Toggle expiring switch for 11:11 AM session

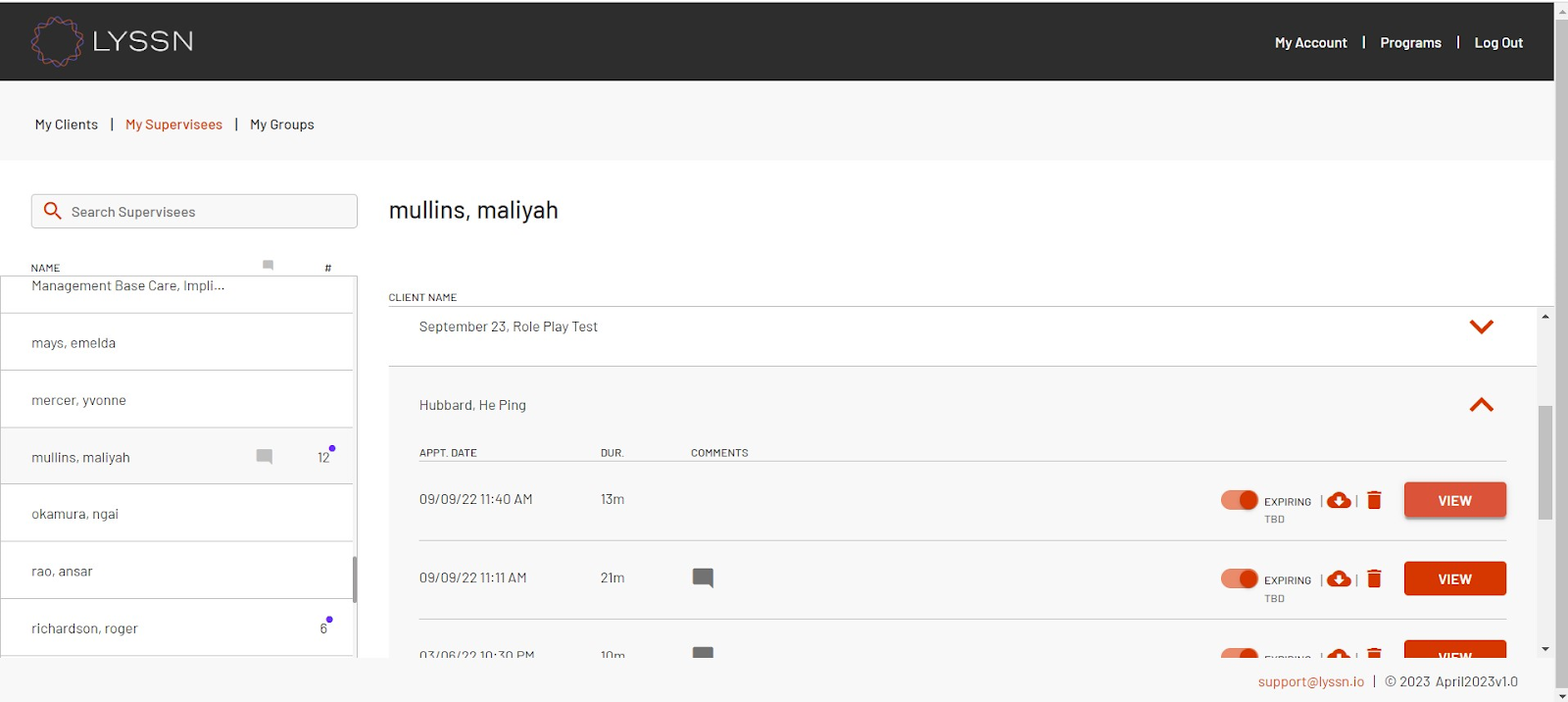[x=1240, y=578]
